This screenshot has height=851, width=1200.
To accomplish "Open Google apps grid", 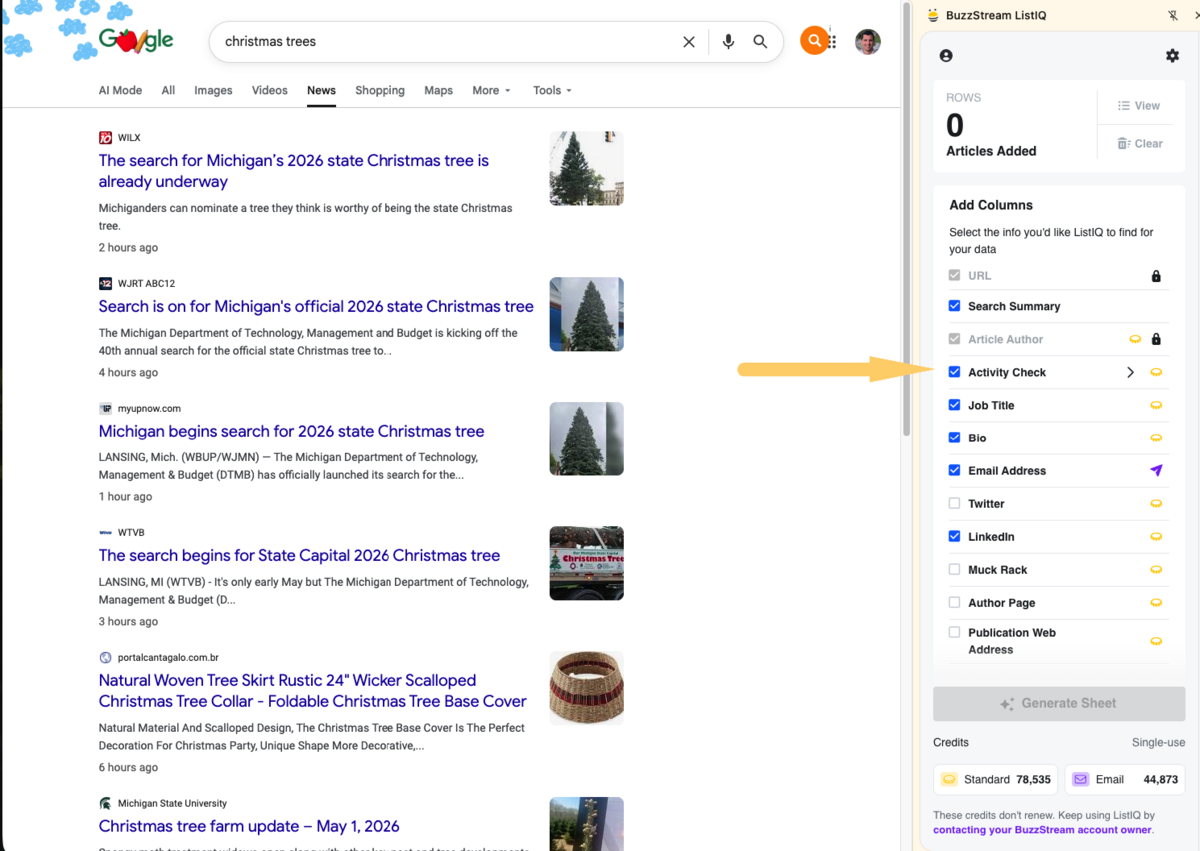I will point(833,42).
